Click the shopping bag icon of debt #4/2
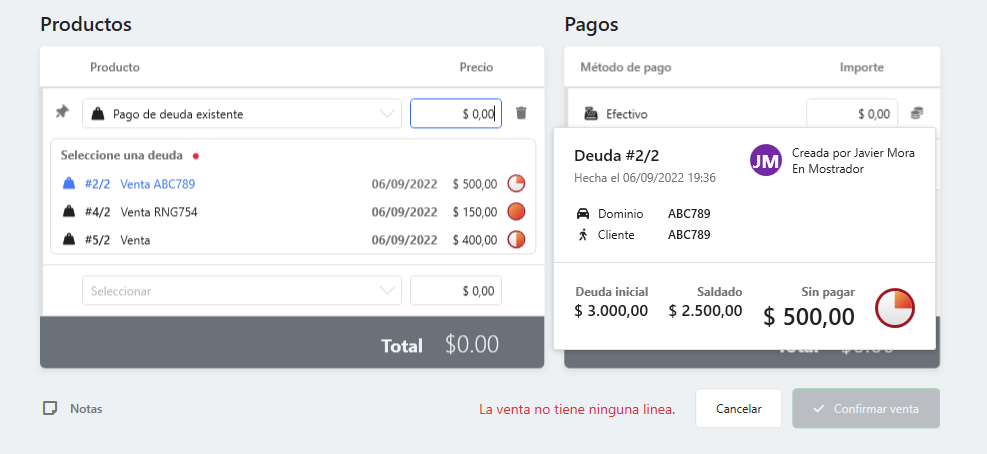This screenshot has width=987, height=454. [x=69, y=212]
